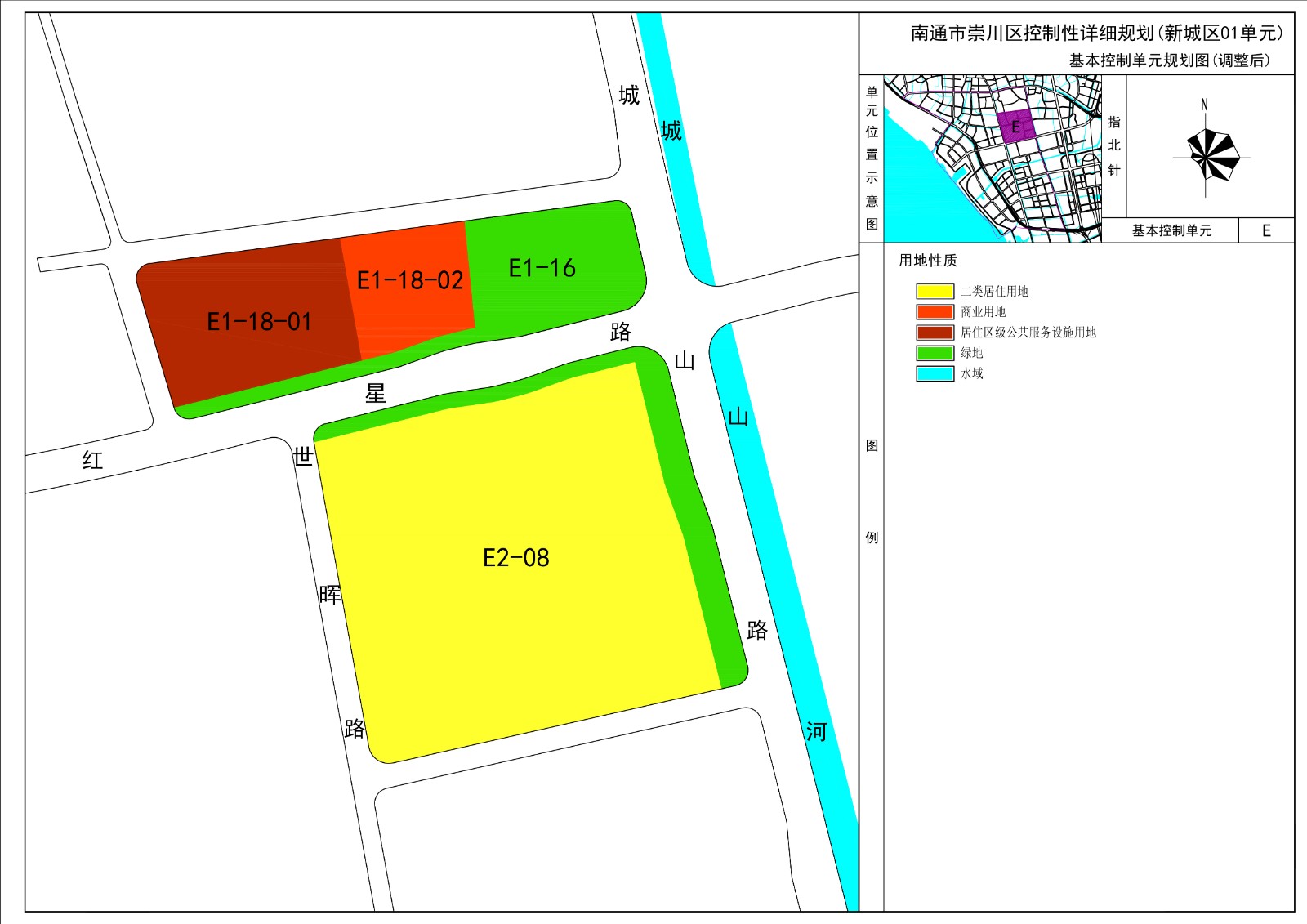The image size is (1307, 924).
Task: Click the 红 road name character
Action: [92, 460]
